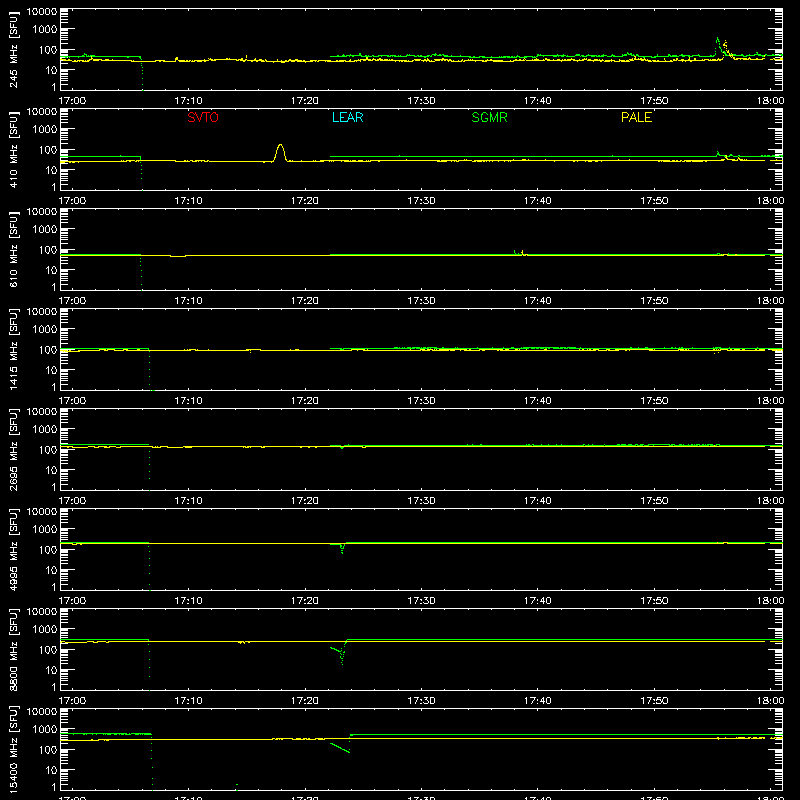The height and width of the screenshot is (800, 800).
Task: Click the 18:00 tick label under the 4995 MHz panel
Action: [770, 601]
